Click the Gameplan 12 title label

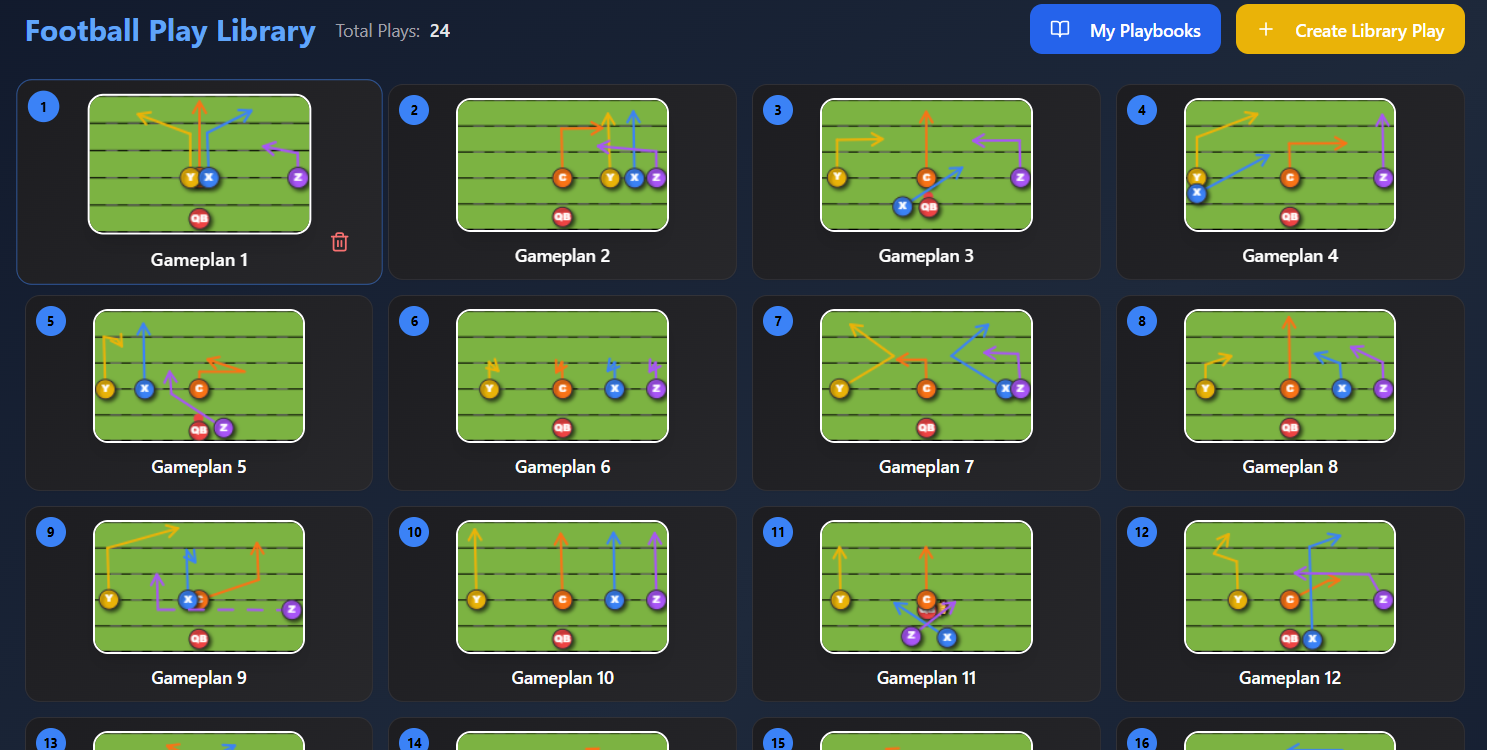tap(1290, 677)
